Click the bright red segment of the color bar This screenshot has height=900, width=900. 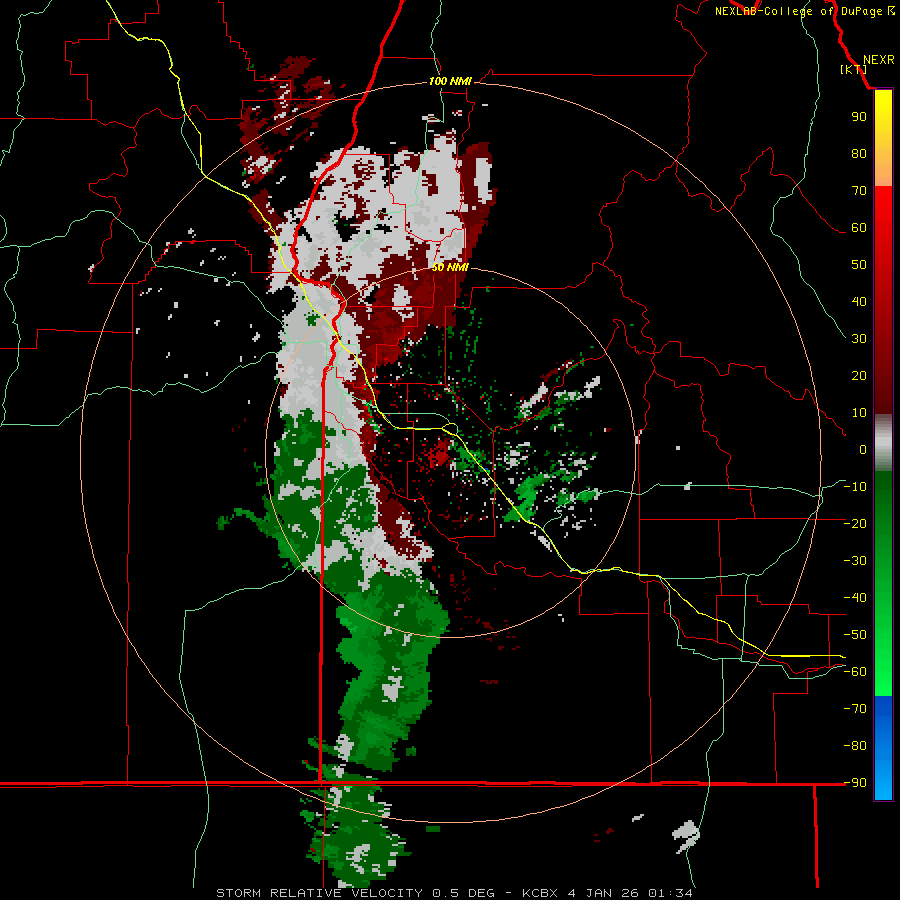(x=883, y=207)
